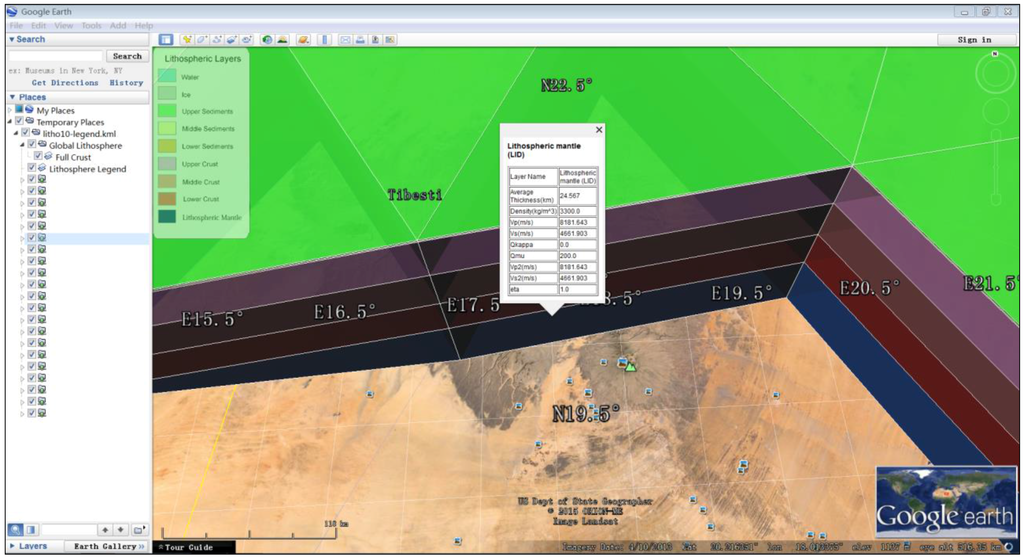
Task: Collapse the litho10-legend.kml tree node
Action: coord(17,133)
